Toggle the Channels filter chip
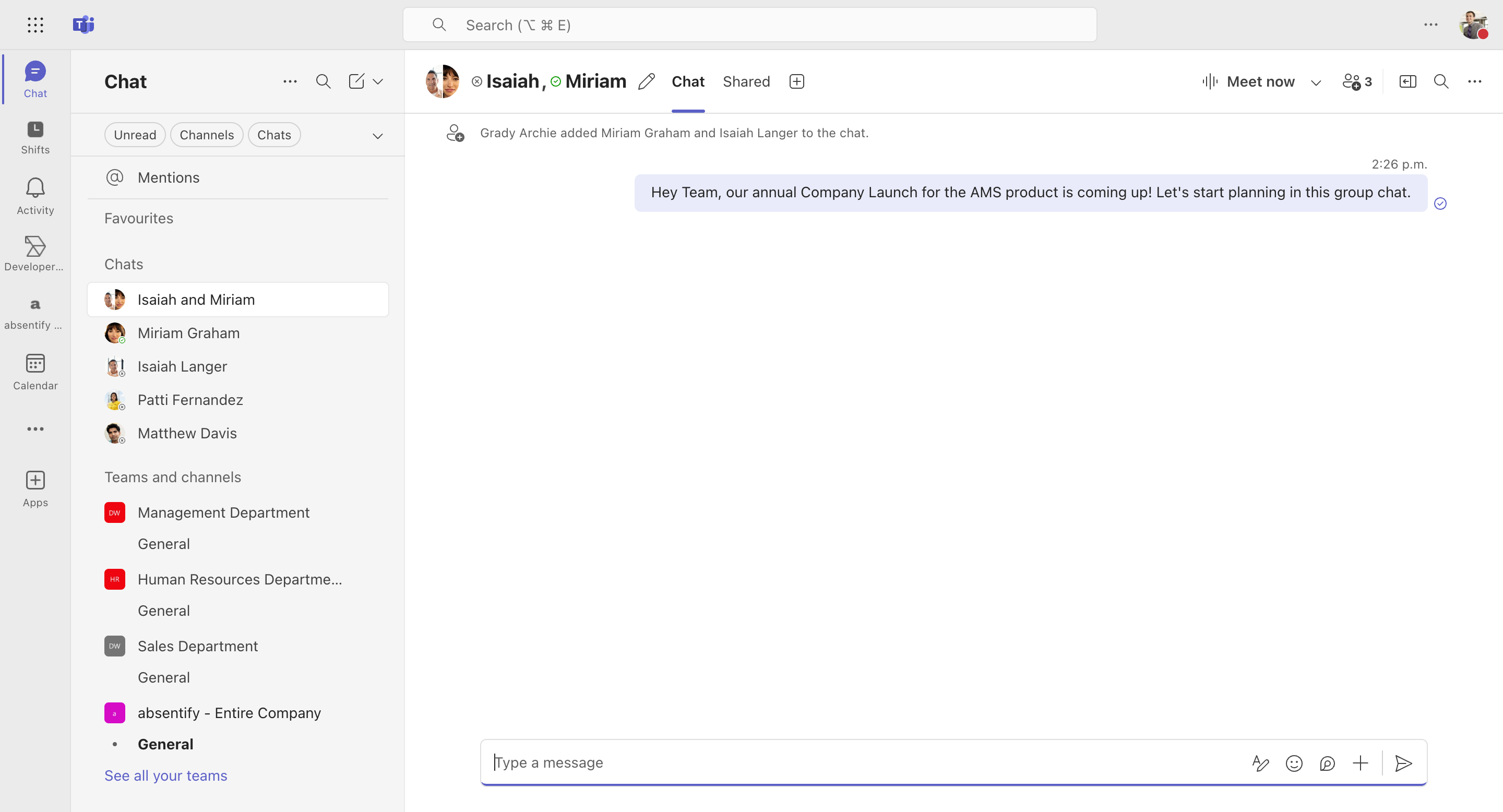The image size is (1503, 812). tap(207, 135)
